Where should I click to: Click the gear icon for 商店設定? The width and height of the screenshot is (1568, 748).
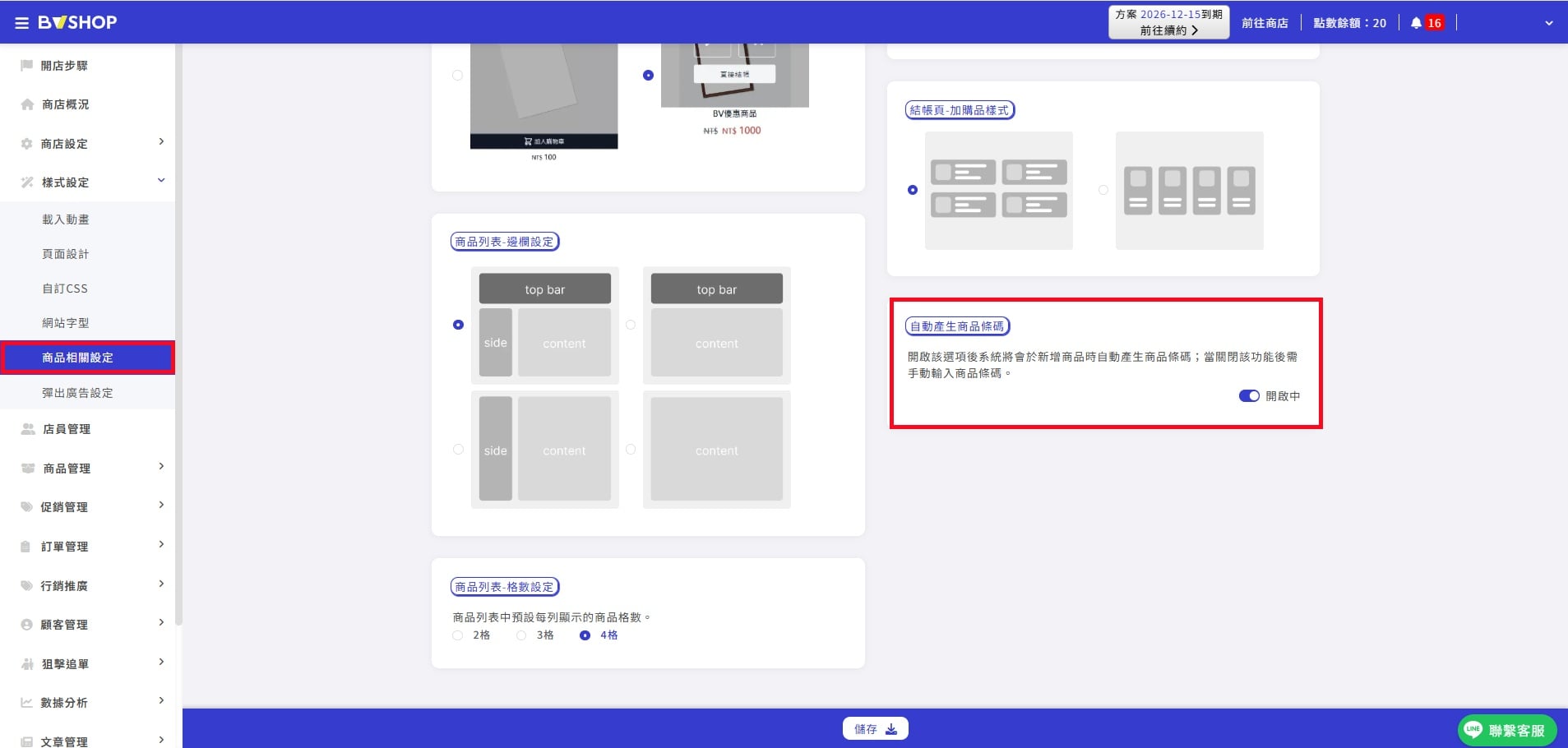[26, 143]
